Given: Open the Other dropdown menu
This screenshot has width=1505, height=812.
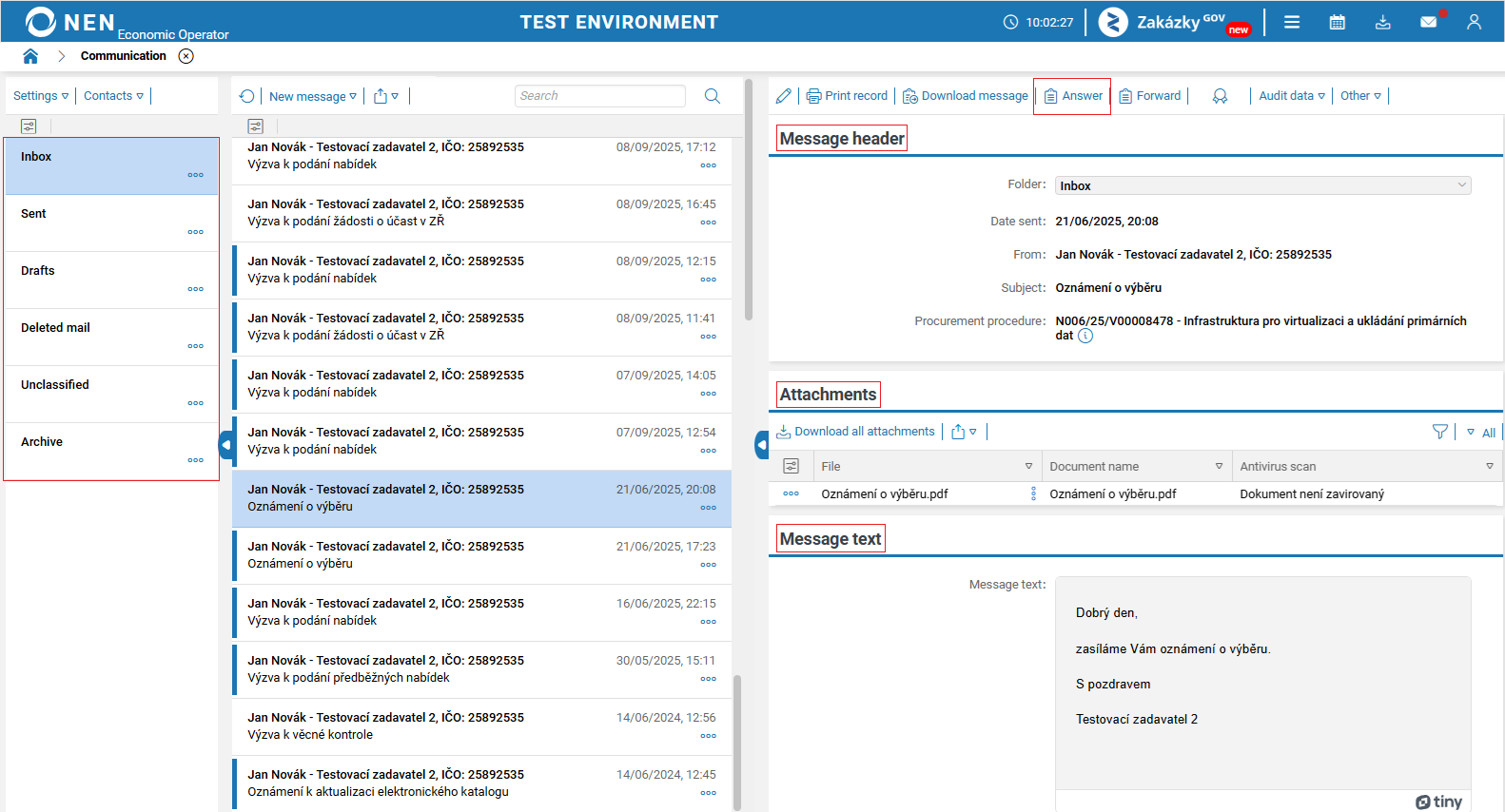Looking at the screenshot, I should coord(1360,96).
